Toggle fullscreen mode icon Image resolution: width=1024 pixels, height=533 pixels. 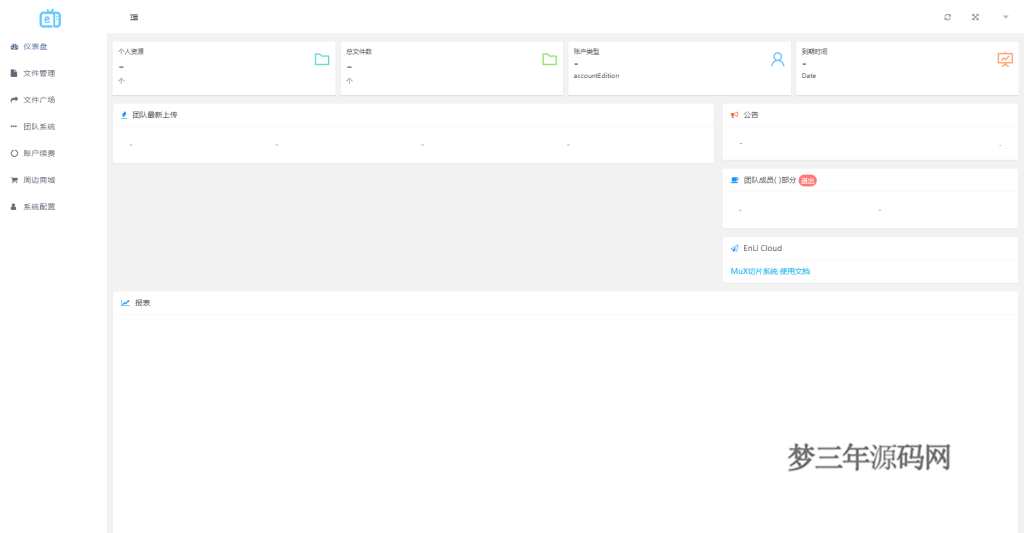point(975,17)
